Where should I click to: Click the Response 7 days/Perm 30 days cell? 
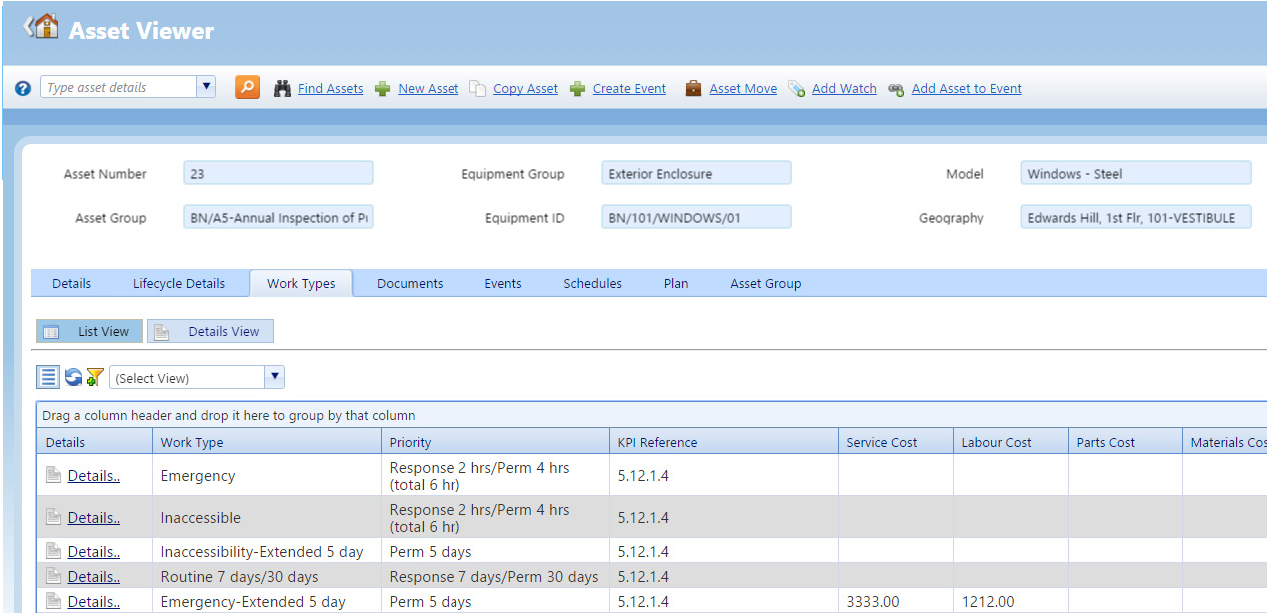point(496,576)
